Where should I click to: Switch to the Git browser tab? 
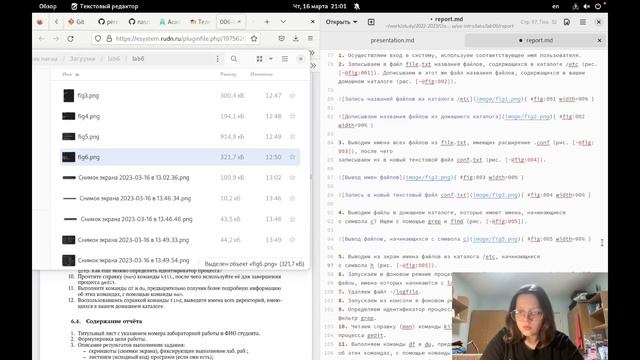coord(76,22)
